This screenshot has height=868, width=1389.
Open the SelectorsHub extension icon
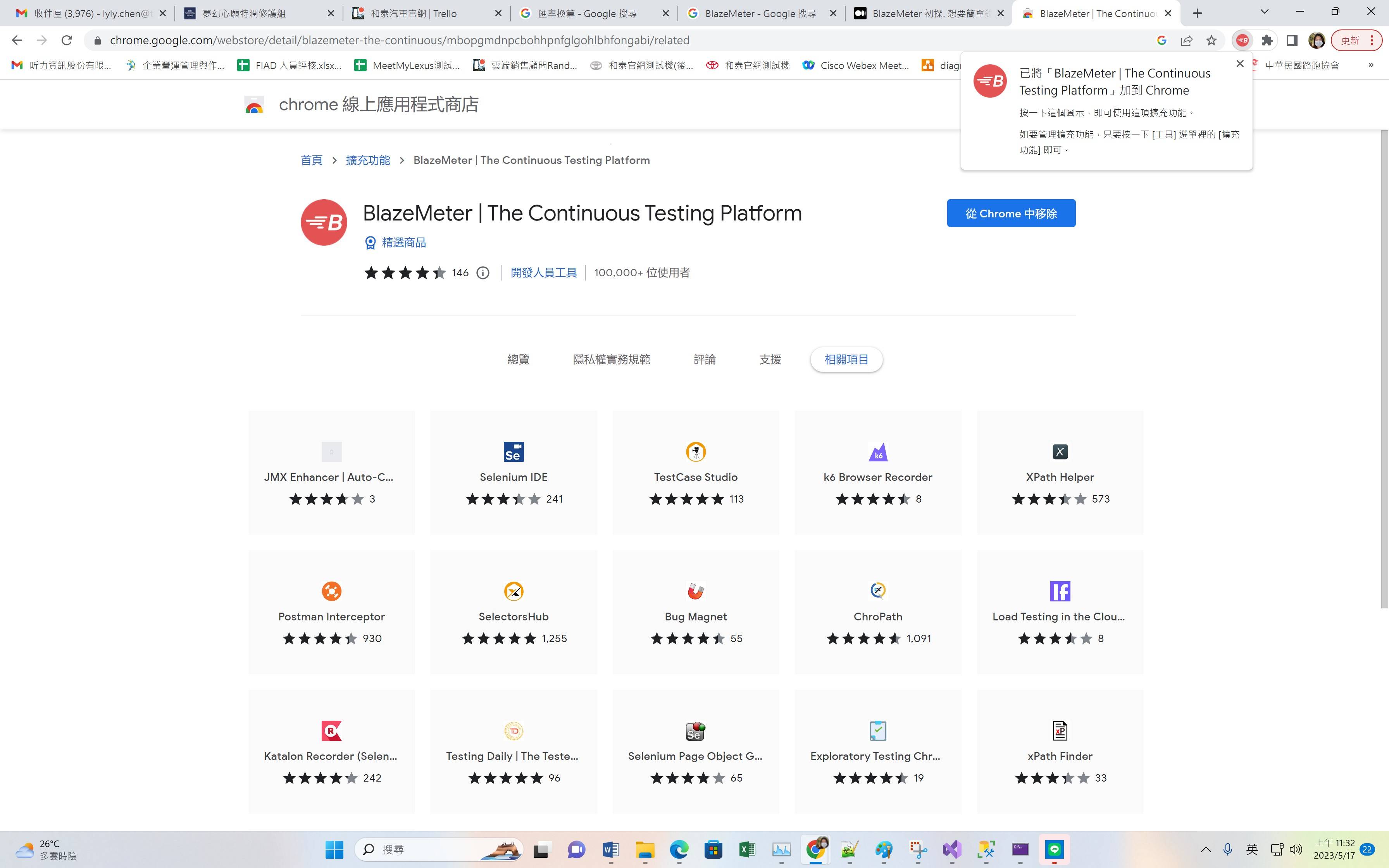(x=513, y=591)
